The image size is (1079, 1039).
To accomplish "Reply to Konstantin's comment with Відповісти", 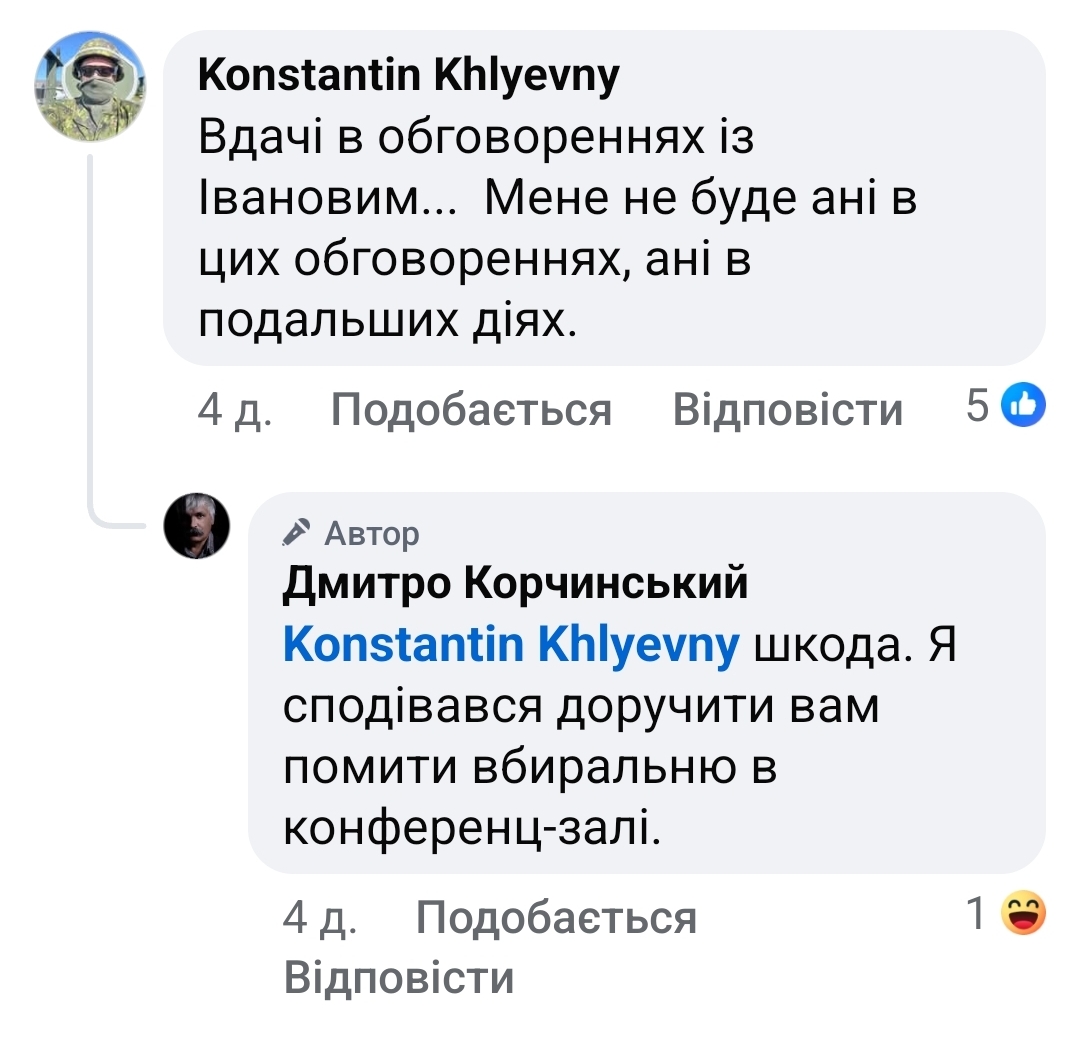I will point(787,410).
